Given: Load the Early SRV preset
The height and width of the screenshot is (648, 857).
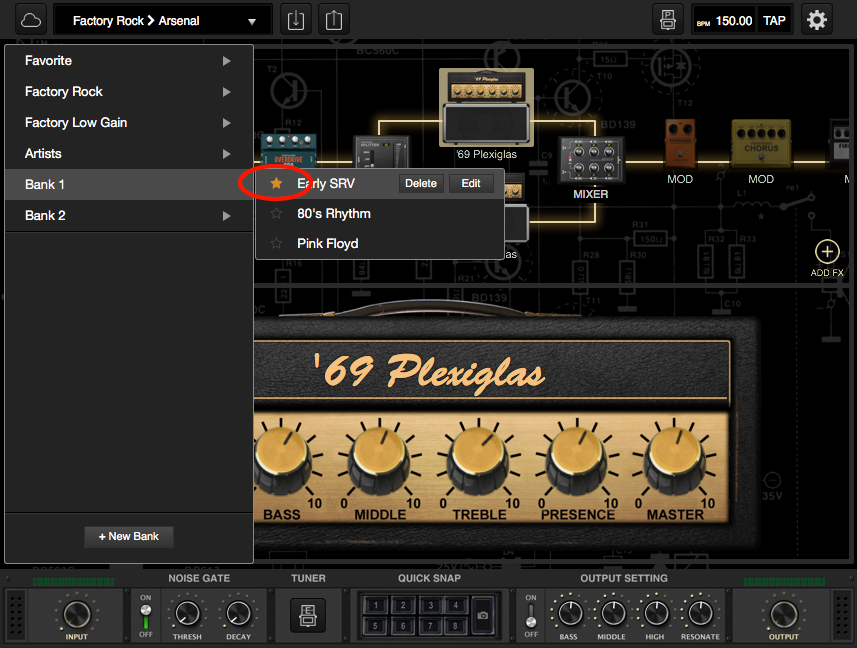Looking at the screenshot, I should click(326, 184).
